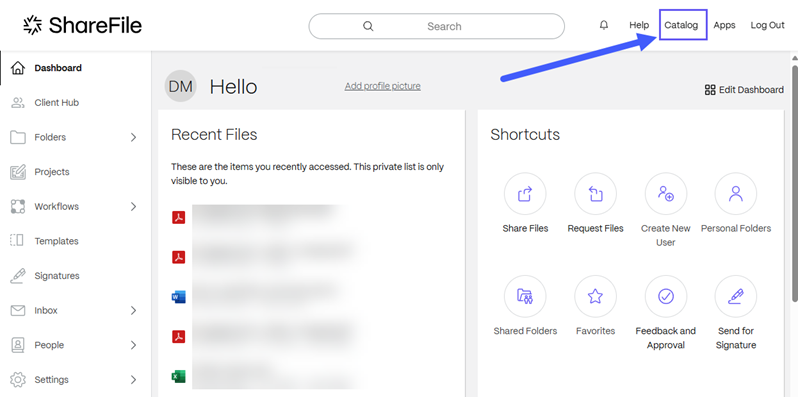The image size is (799, 397).
Task: Click the Inbox envelope icon
Action: 18,310
